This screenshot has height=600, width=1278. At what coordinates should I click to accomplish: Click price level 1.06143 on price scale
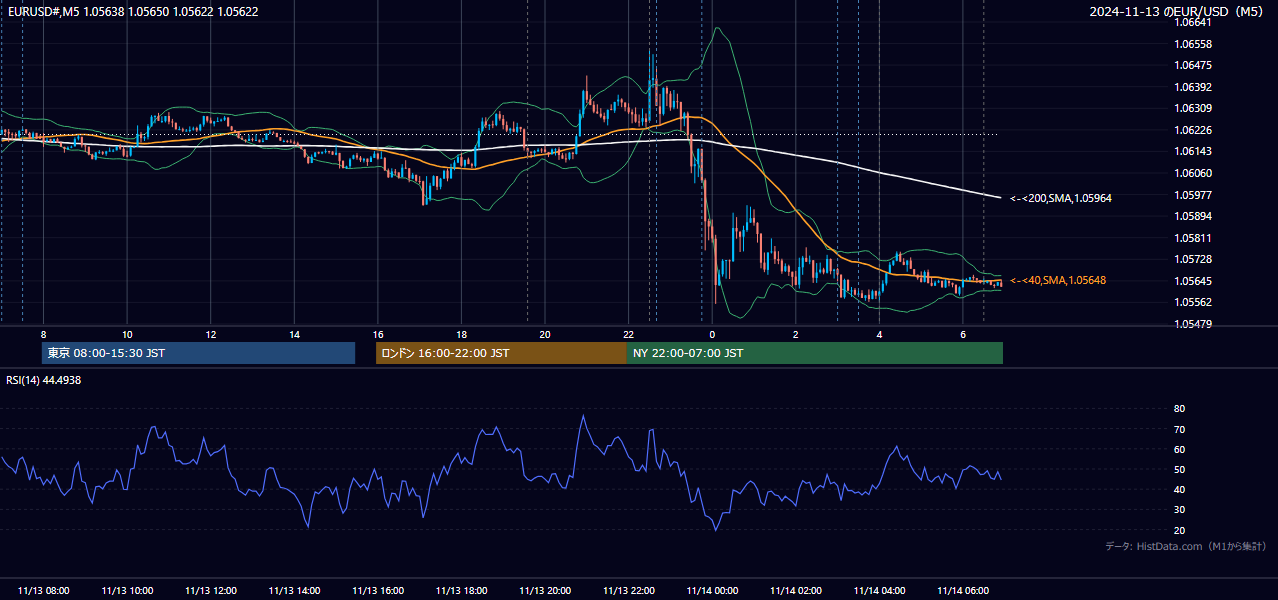pos(1193,151)
